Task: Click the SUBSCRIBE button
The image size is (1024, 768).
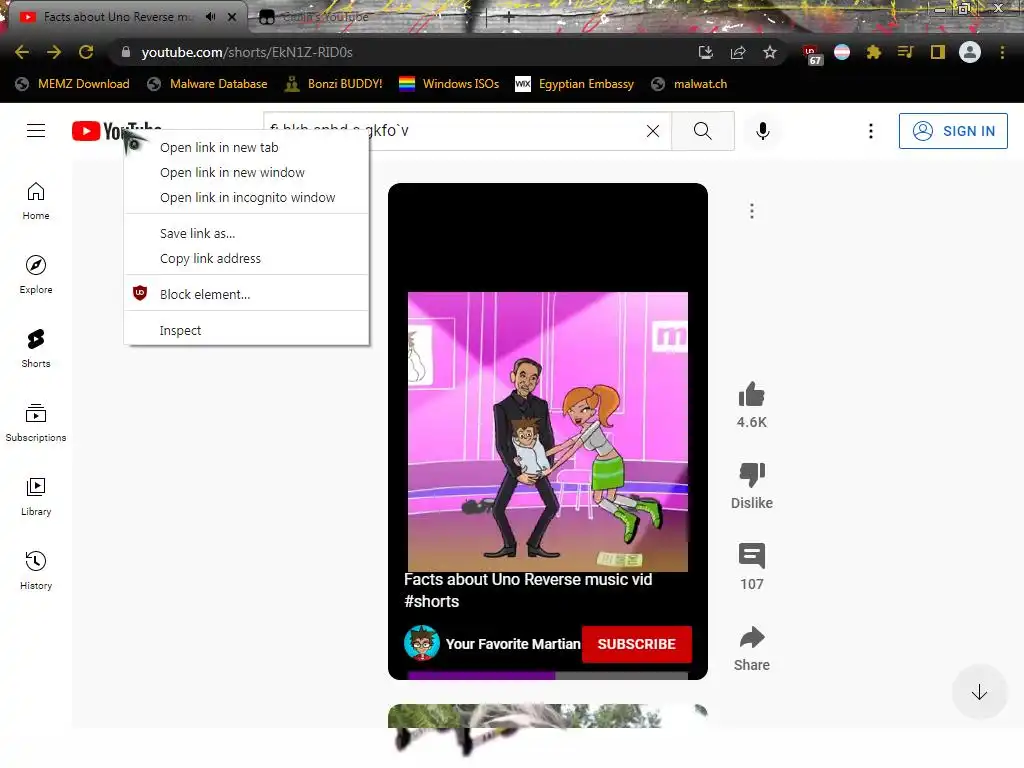Action: [x=637, y=644]
